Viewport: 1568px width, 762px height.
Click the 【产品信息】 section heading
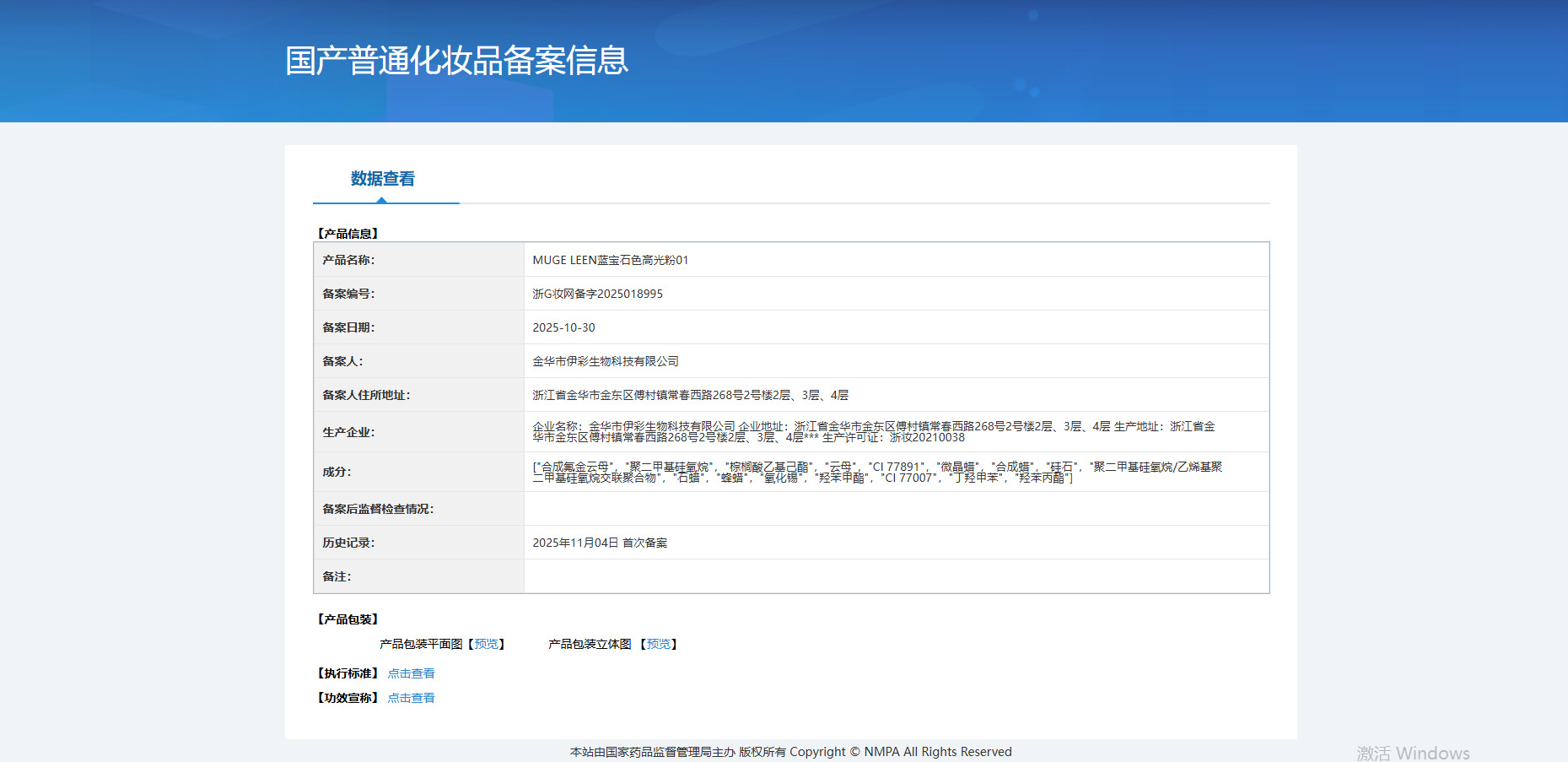tap(348, 234)
